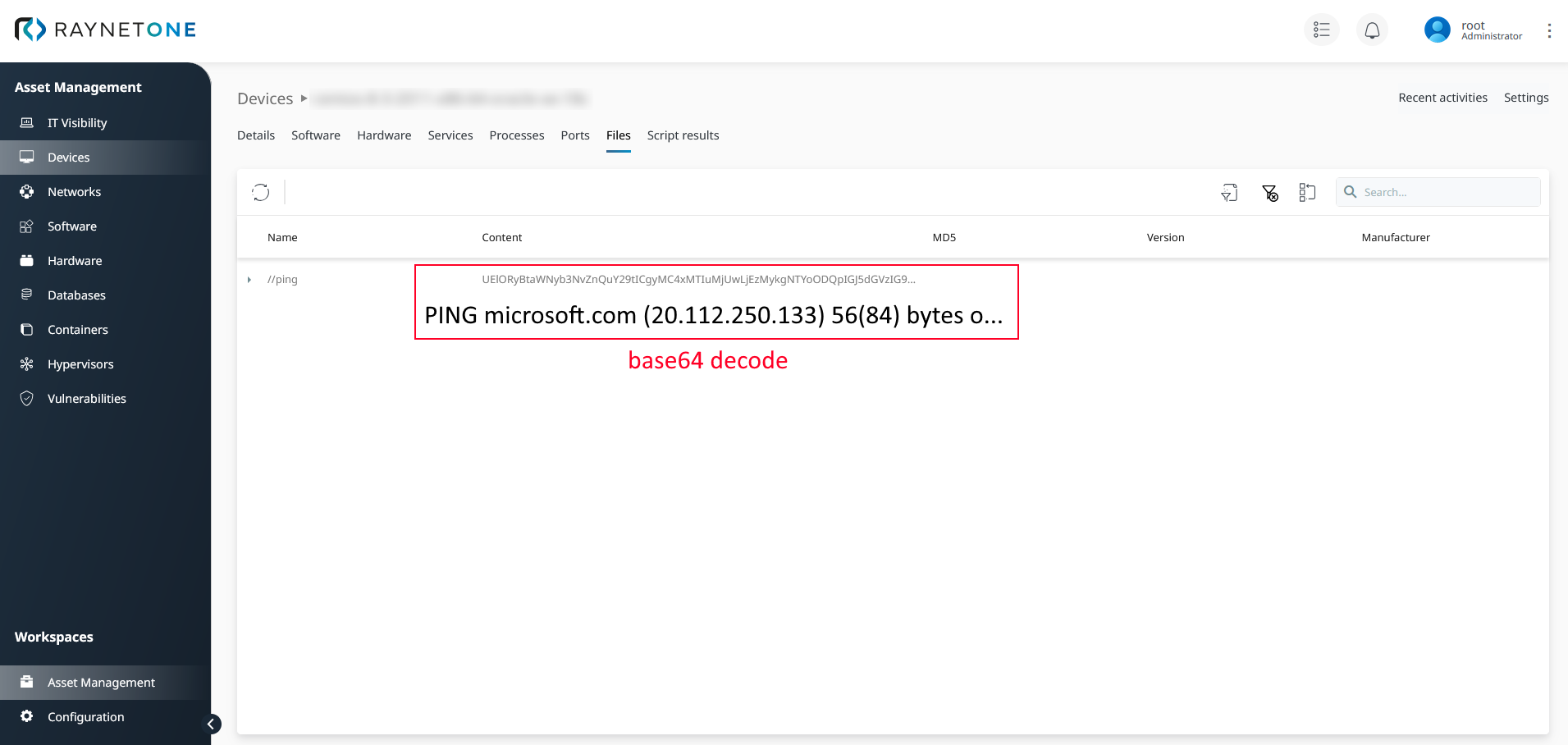The height and width of the screenshot is (745, 1568).
Task: Open the three-dot user menu
Action: point(1549,30)
